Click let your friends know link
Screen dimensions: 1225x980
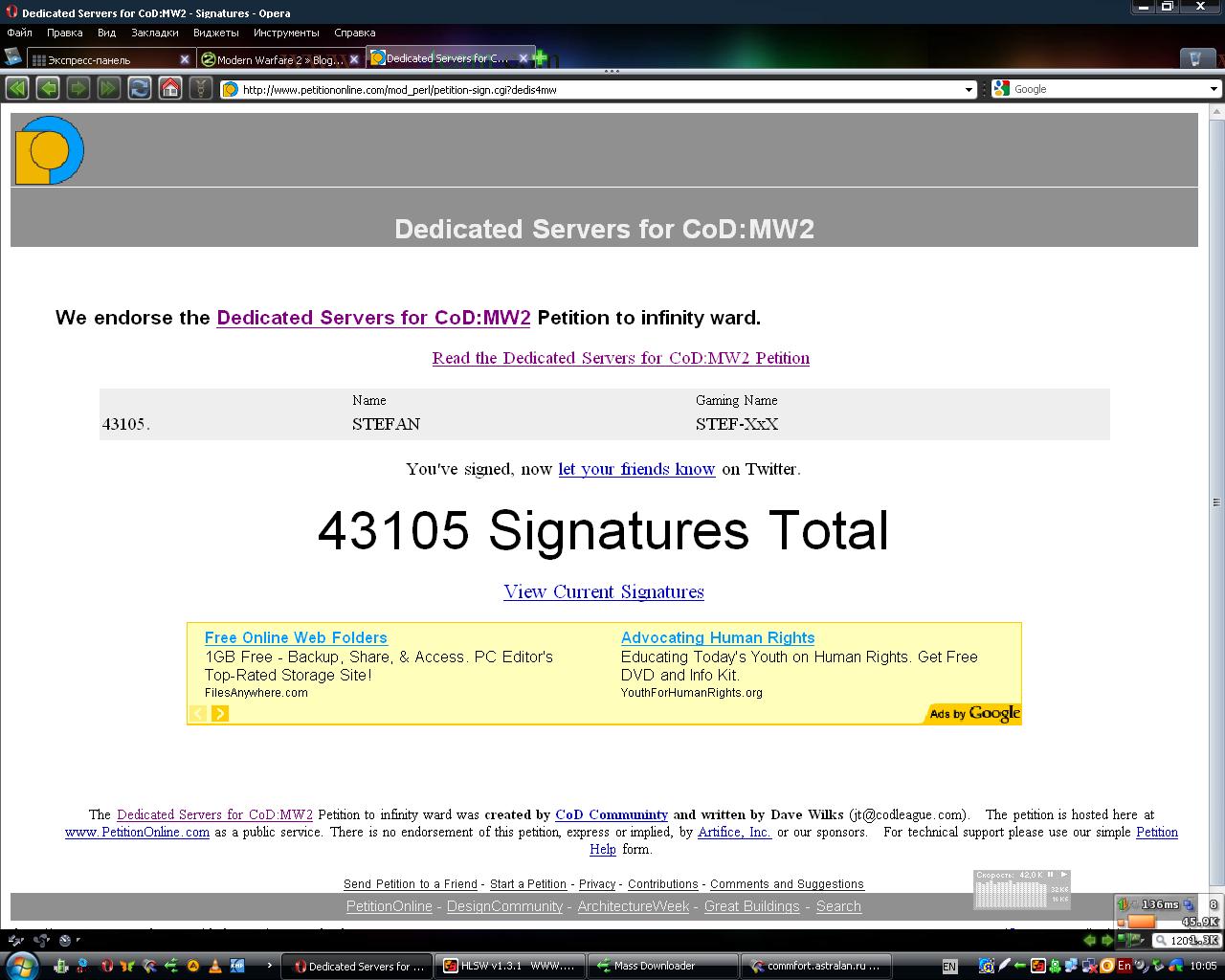[636, 469]
